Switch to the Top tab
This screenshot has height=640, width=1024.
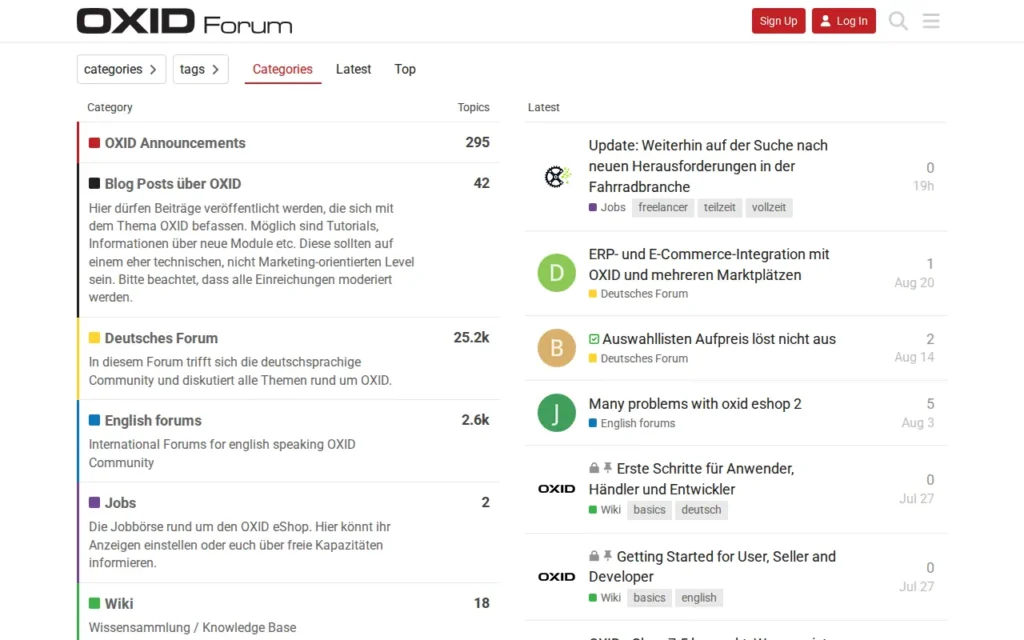pyautogui.click(x=405, y=69)
